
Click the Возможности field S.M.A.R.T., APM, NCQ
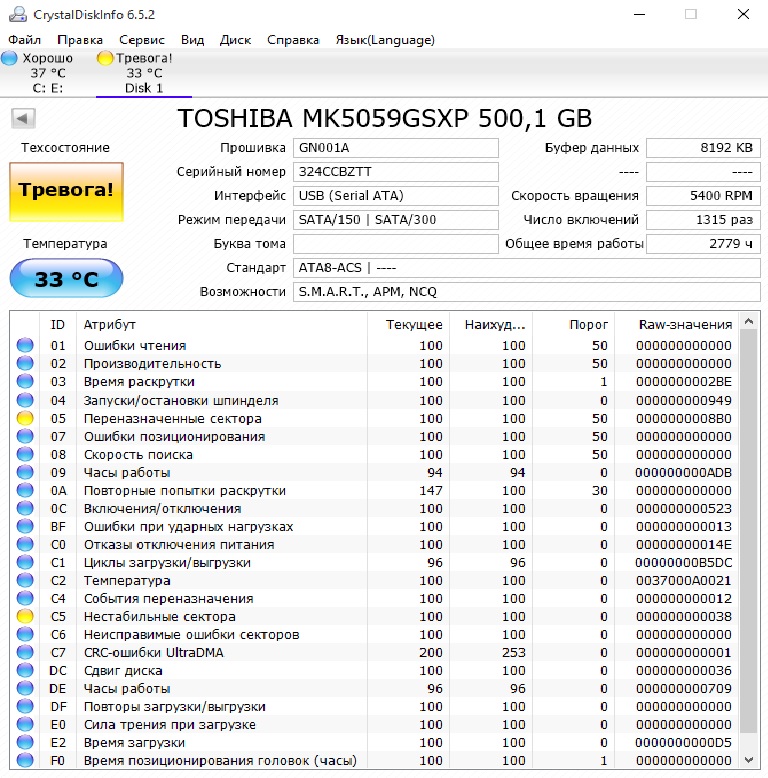[x=526, y=292]
